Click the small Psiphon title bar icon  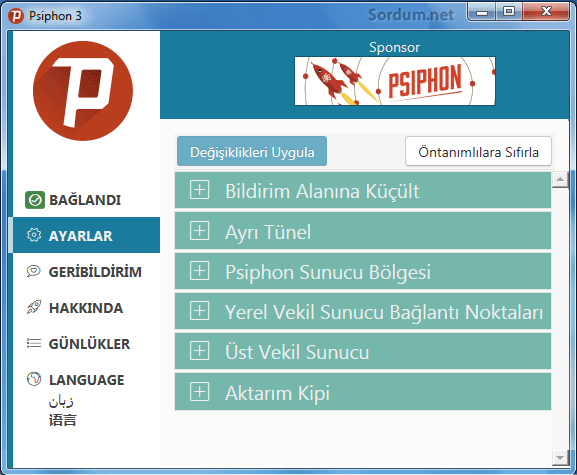tap(16, 16)
